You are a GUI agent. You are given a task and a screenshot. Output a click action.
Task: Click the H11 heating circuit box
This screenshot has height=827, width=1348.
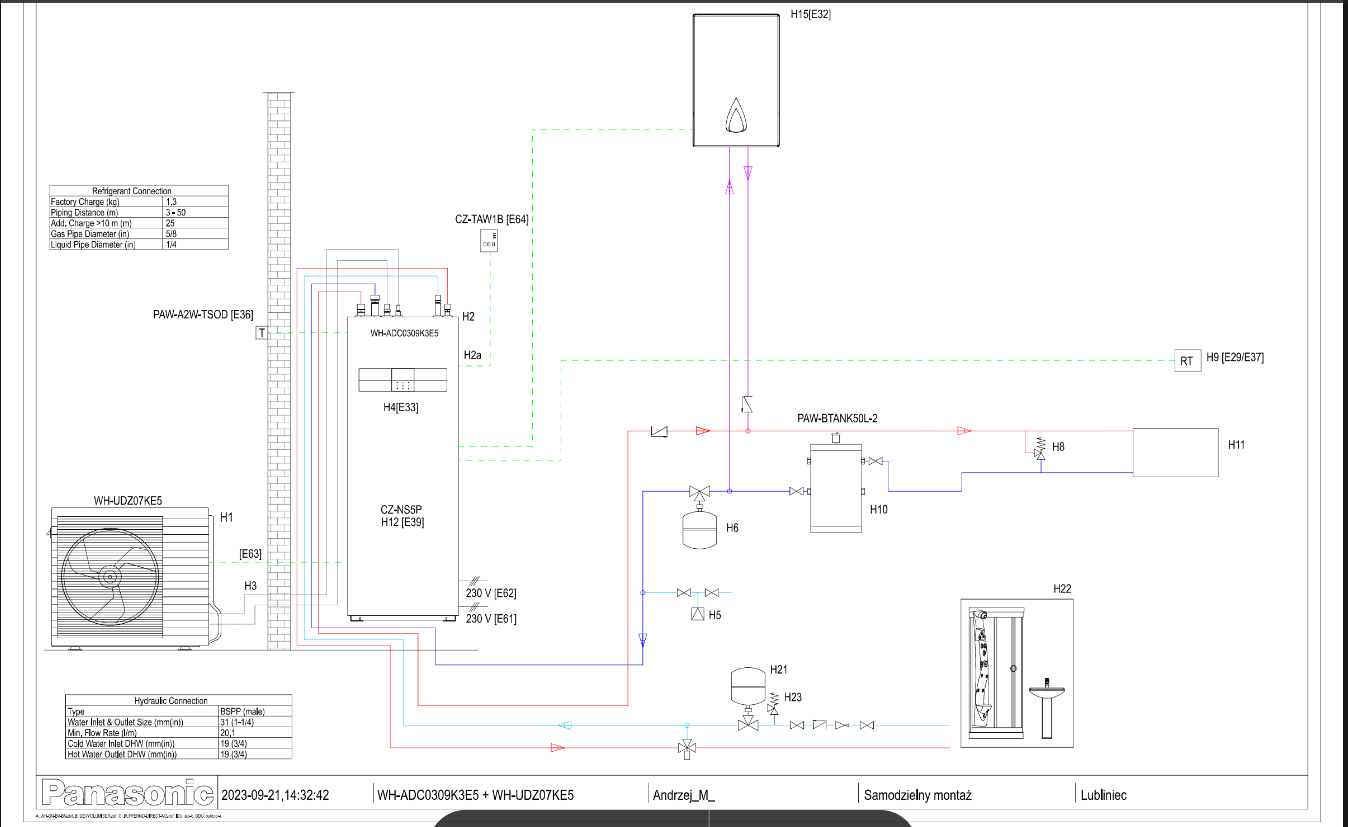pyautogui.click(x=1175, y=451)
